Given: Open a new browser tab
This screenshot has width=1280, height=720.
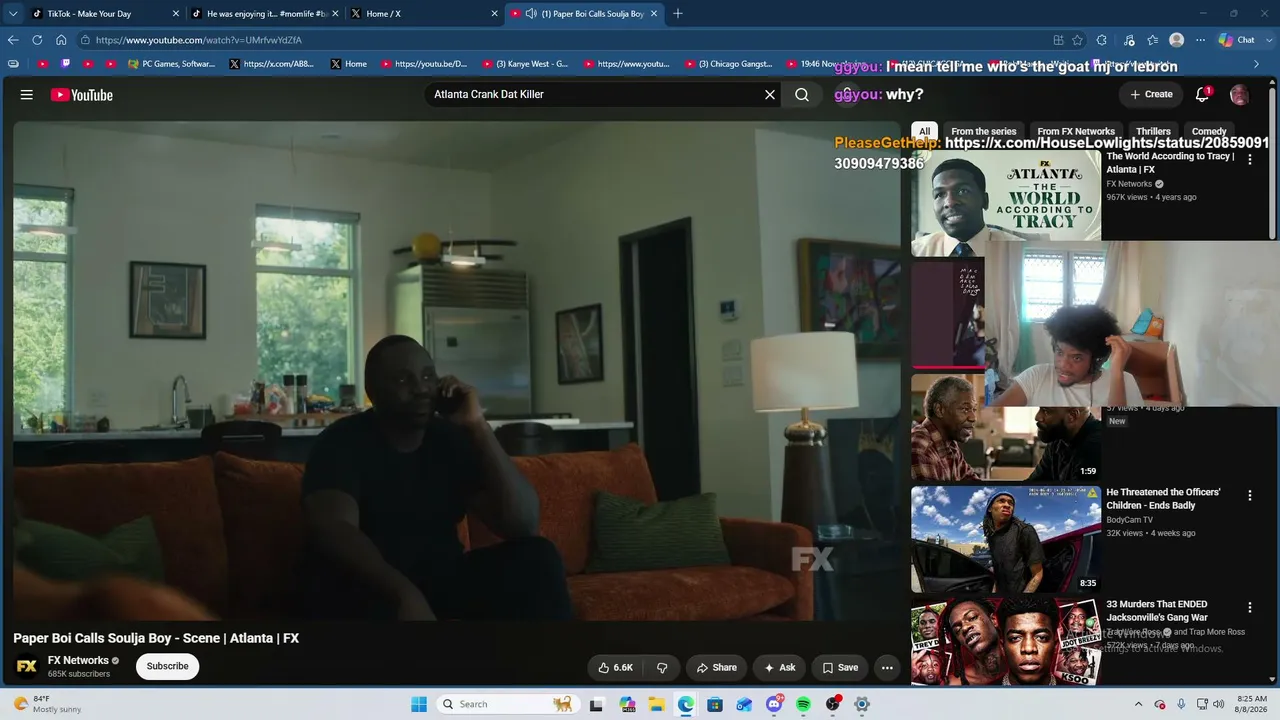Looking at the screenshot, I should [x=678, y=14].
